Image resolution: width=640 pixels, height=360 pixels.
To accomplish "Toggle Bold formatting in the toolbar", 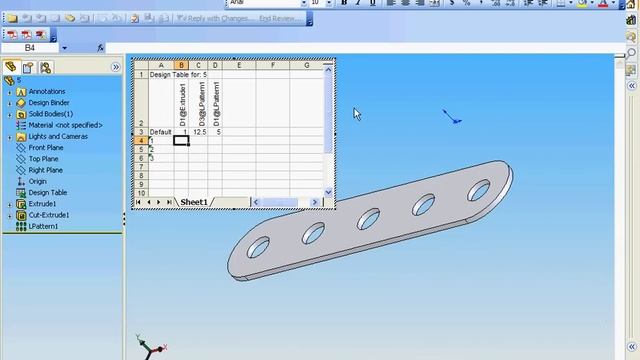I will click(x=344, y=3).
